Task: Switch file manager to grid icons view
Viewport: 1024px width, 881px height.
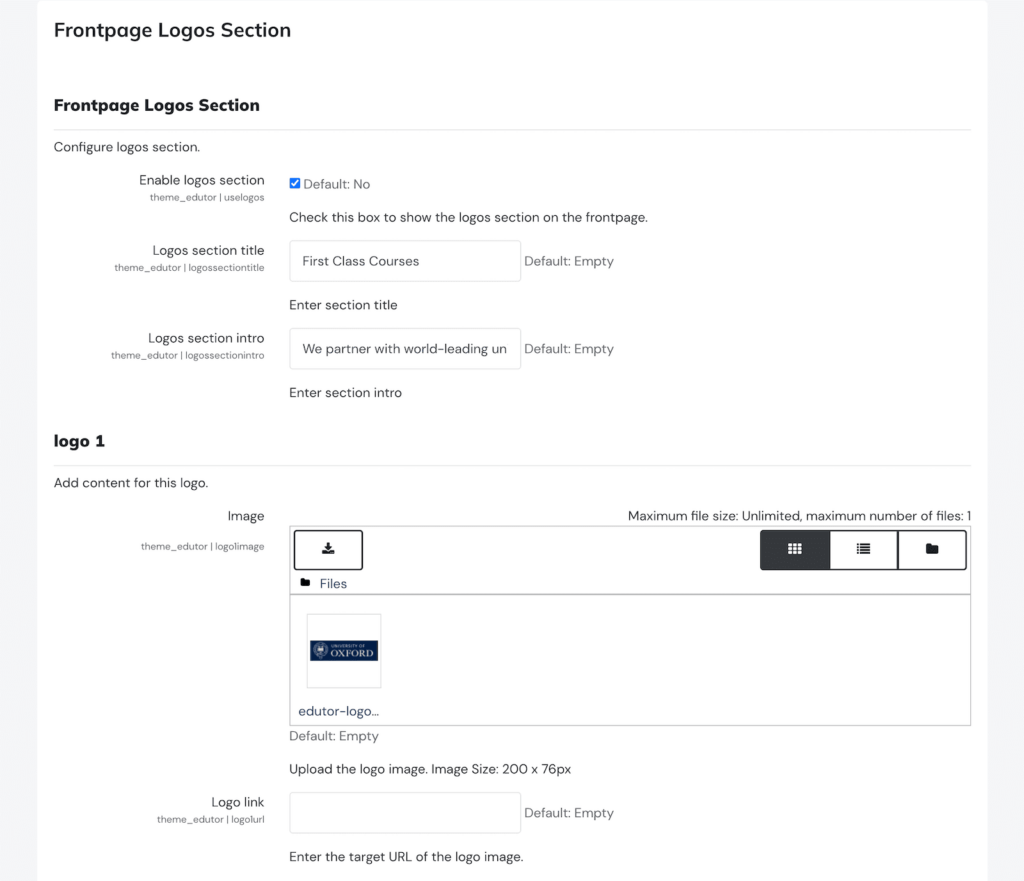Action: [795, 549]
